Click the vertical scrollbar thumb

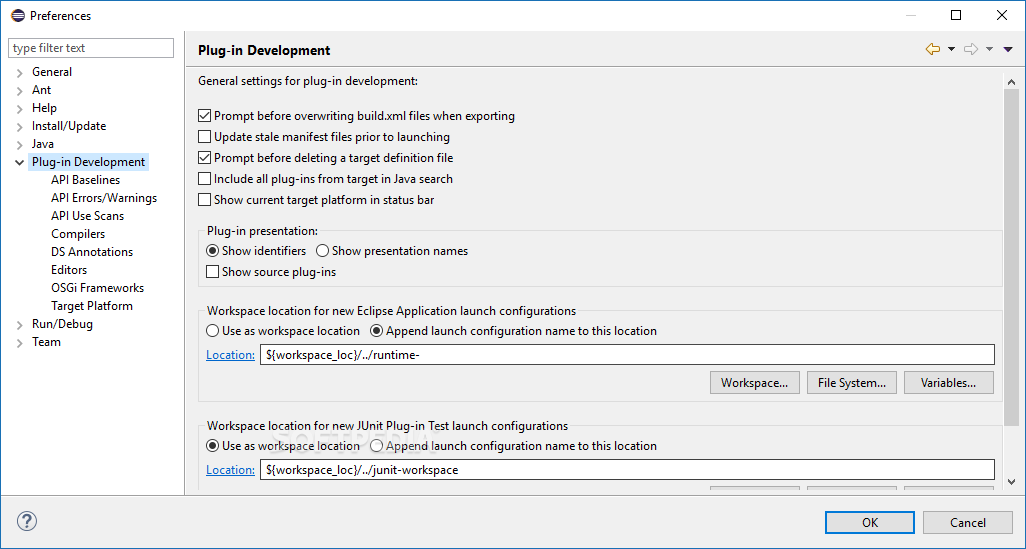coord(1012,257)
